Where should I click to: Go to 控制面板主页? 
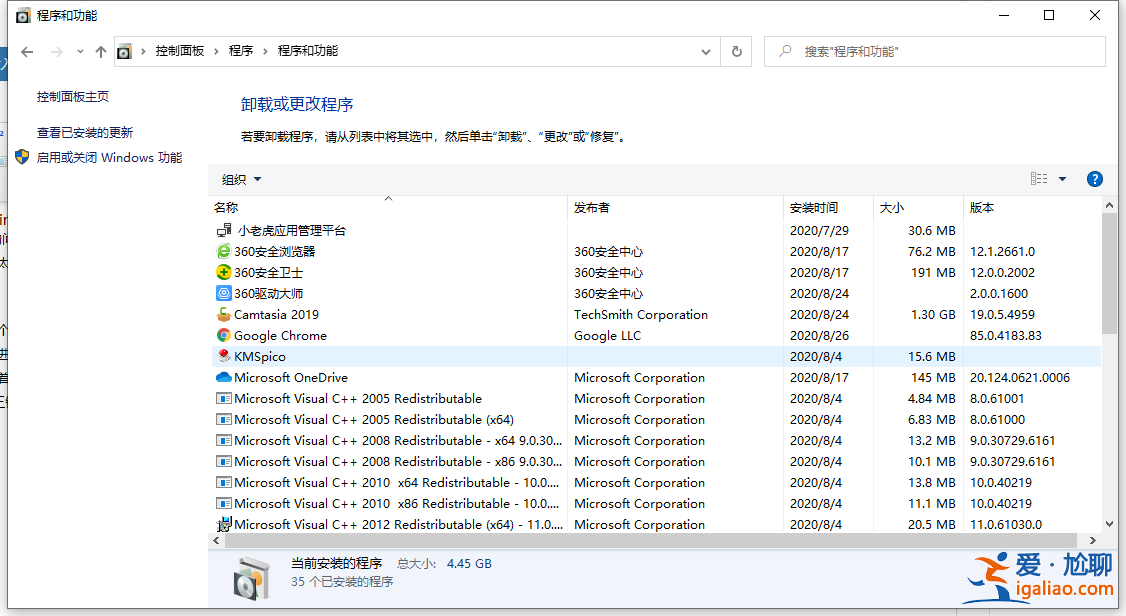73,97
